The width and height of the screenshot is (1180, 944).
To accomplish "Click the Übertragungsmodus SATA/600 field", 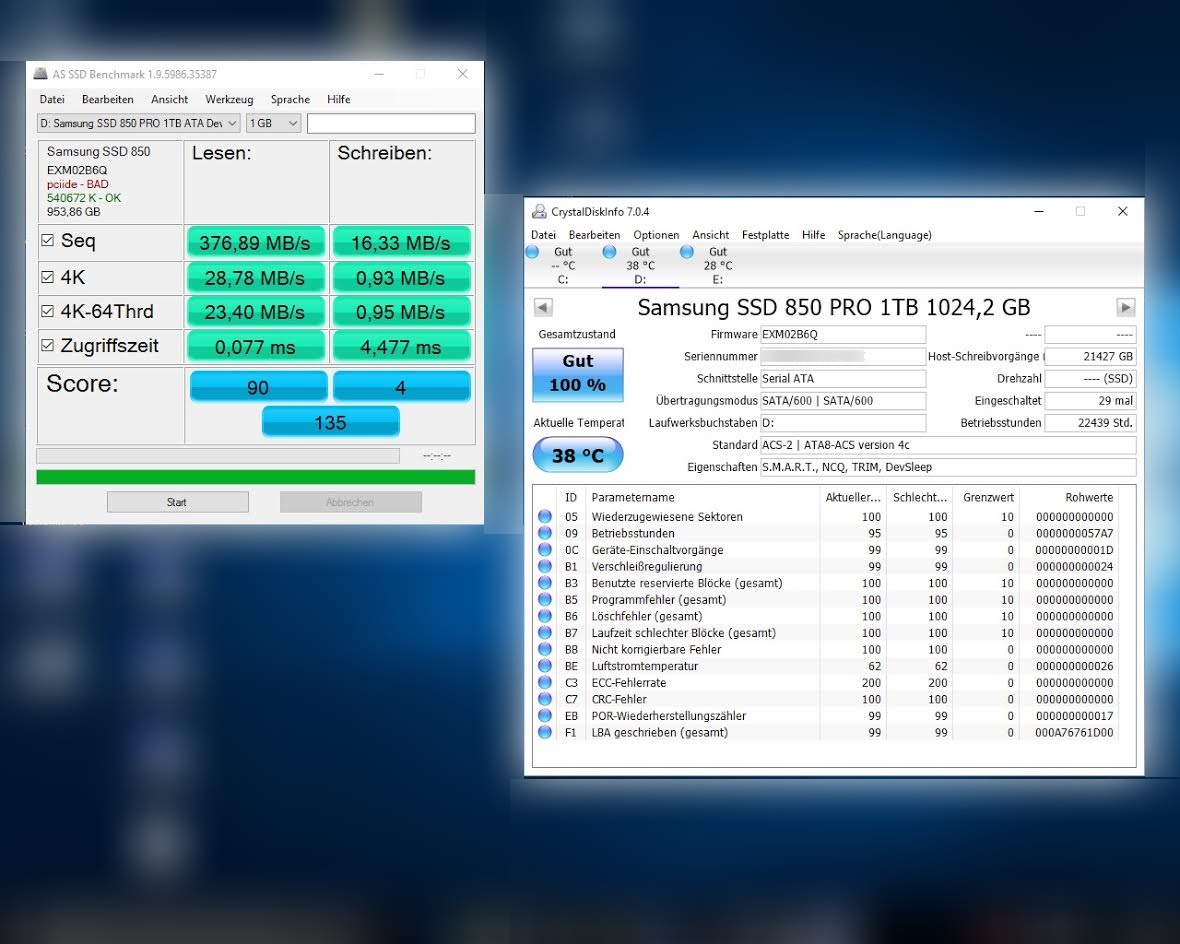I will point(843,400).
